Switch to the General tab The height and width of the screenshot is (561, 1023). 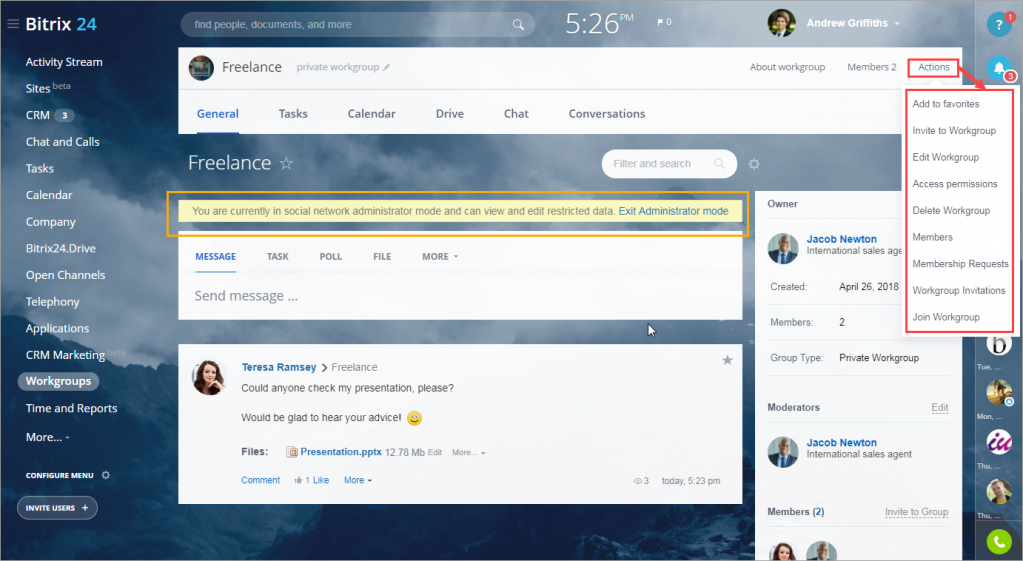218,114
